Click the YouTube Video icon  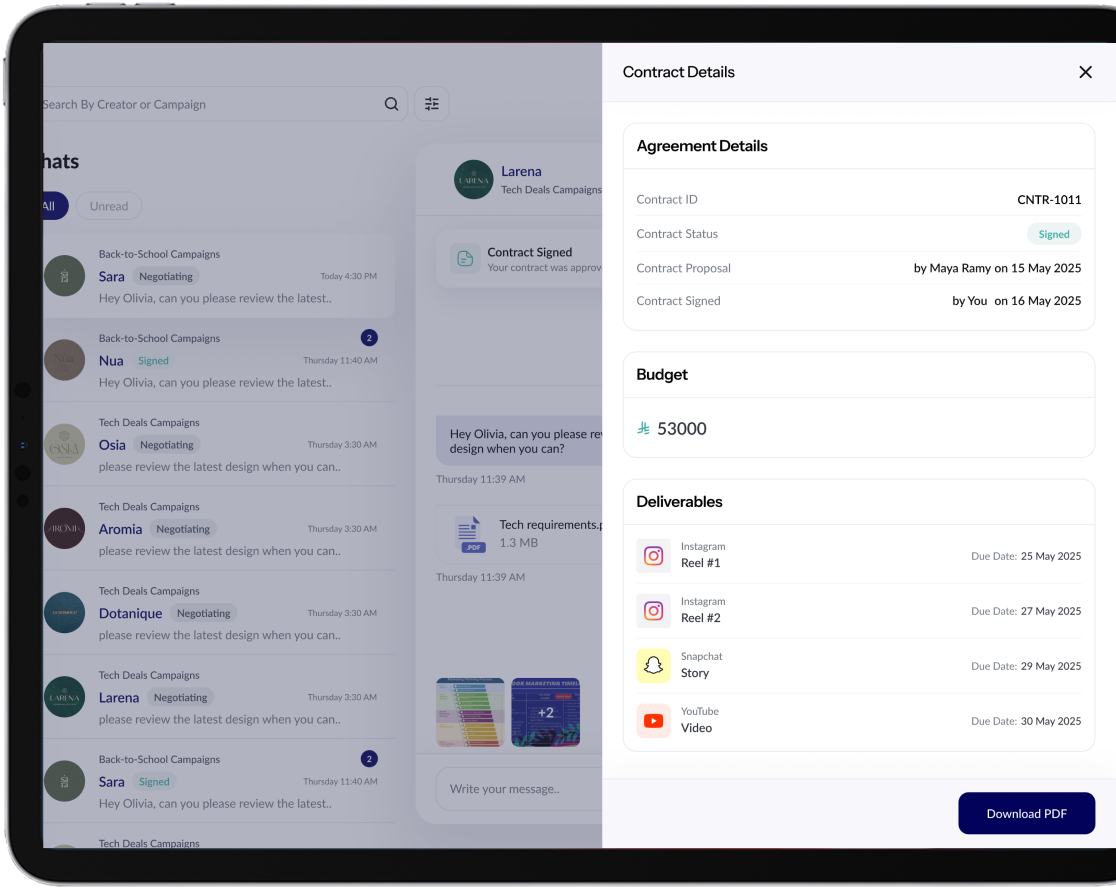(653, 721)
